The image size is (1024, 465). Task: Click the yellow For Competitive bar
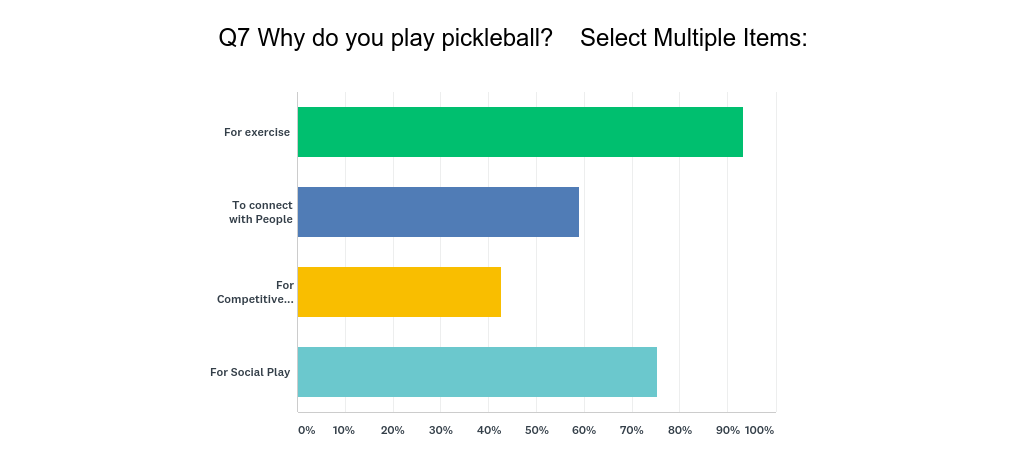[x=399, y=292]
